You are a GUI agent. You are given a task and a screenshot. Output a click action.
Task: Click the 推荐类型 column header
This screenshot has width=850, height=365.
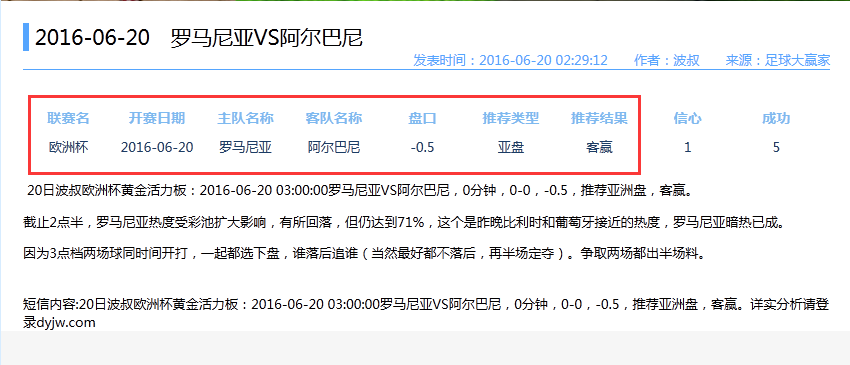511,118
